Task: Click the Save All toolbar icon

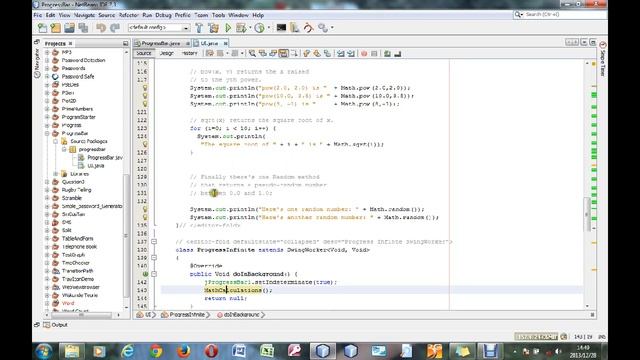Action: click(x=83, y=28)
